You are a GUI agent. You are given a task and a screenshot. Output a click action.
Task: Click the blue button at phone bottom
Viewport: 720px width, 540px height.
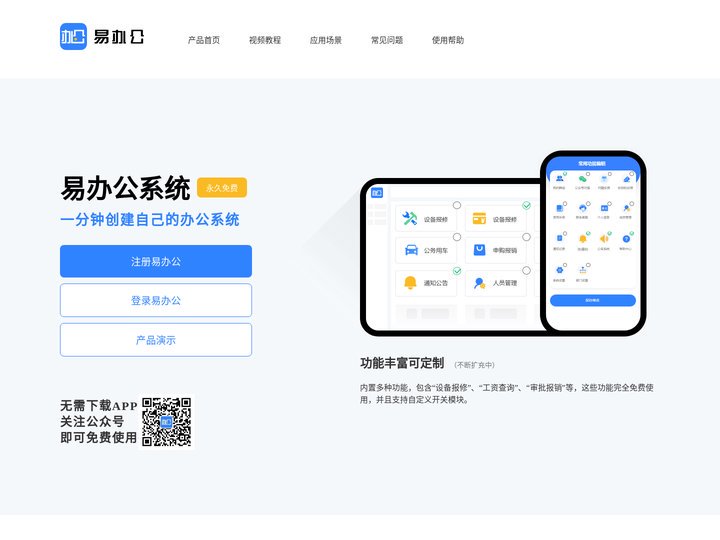pyautogui.click(x=593, y=300)
